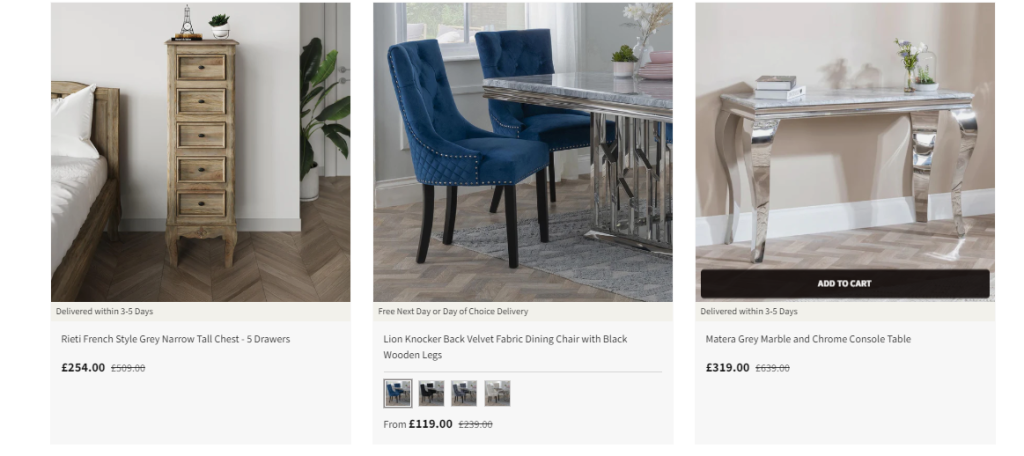The width and height of the screenshot is (1024, 456).
Task: Click the crossed-out £639.00 original price
Action: tap(773, 368)
